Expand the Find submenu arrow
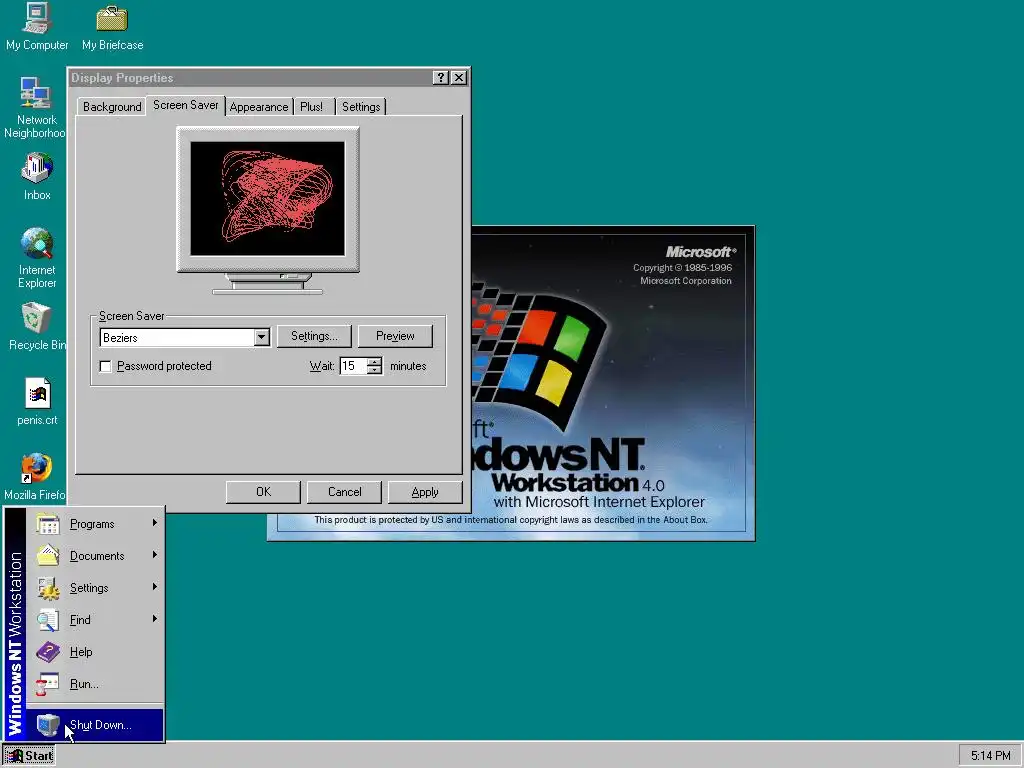The width and height of the screenshot is (1024, 768). [155, 618]
